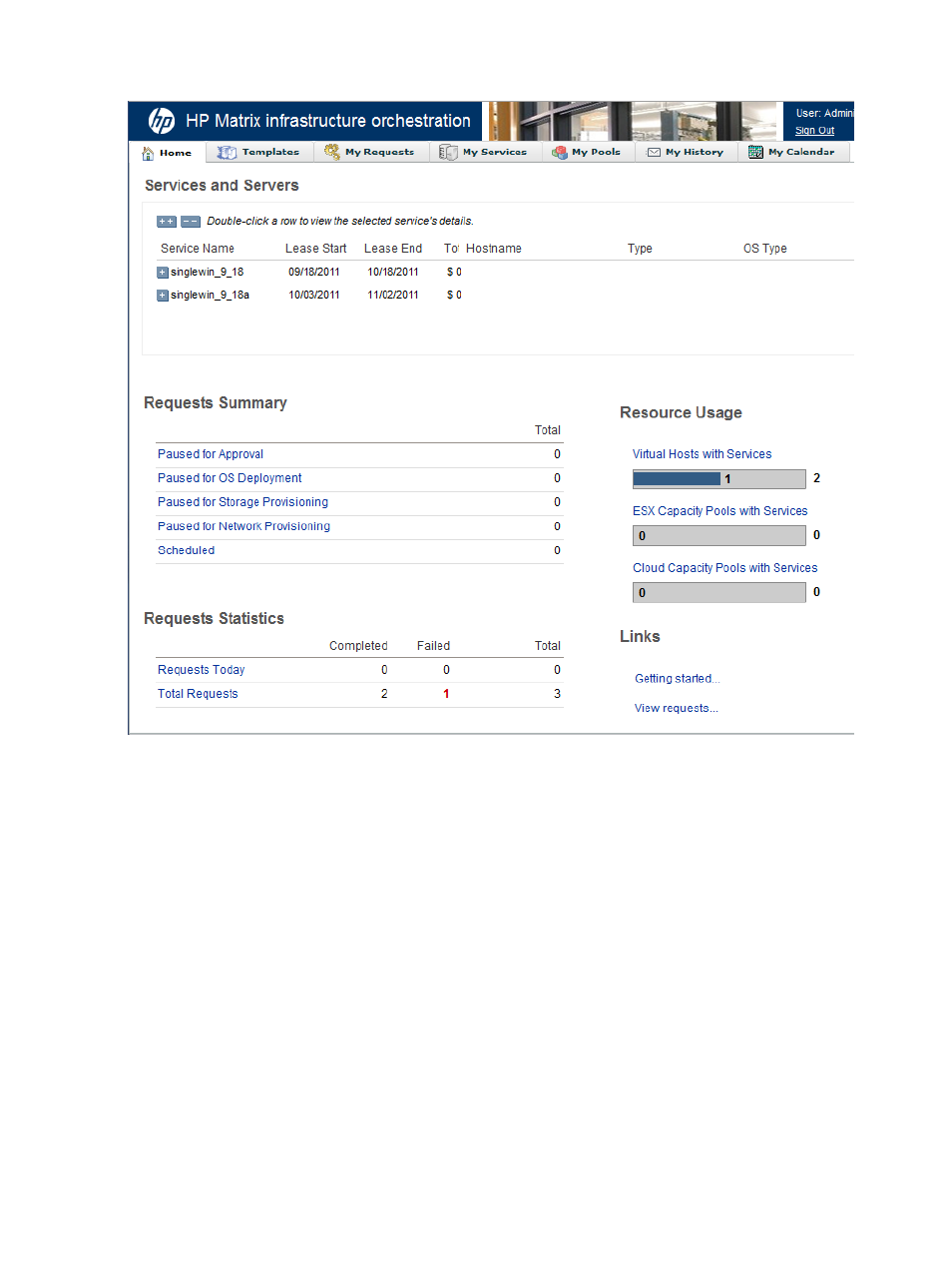View Paused for Storage Provisioning requests
Viewport: 952px width, 1268px height.
242,502
